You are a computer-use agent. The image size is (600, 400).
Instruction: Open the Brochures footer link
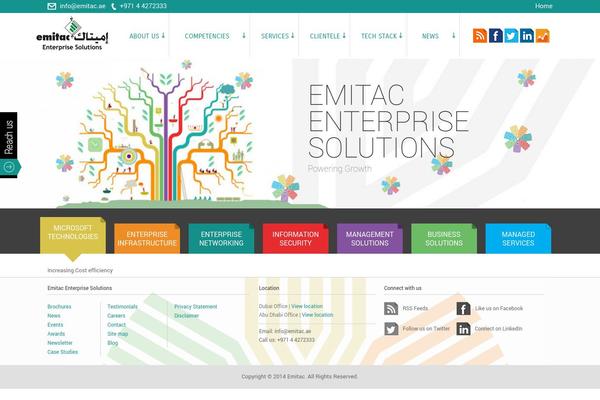(59, 307)
